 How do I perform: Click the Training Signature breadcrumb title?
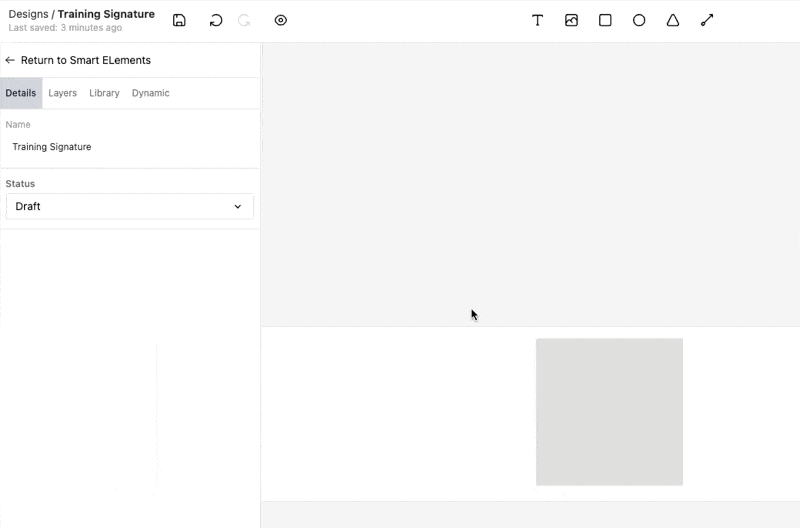click(x=106, y=14)
